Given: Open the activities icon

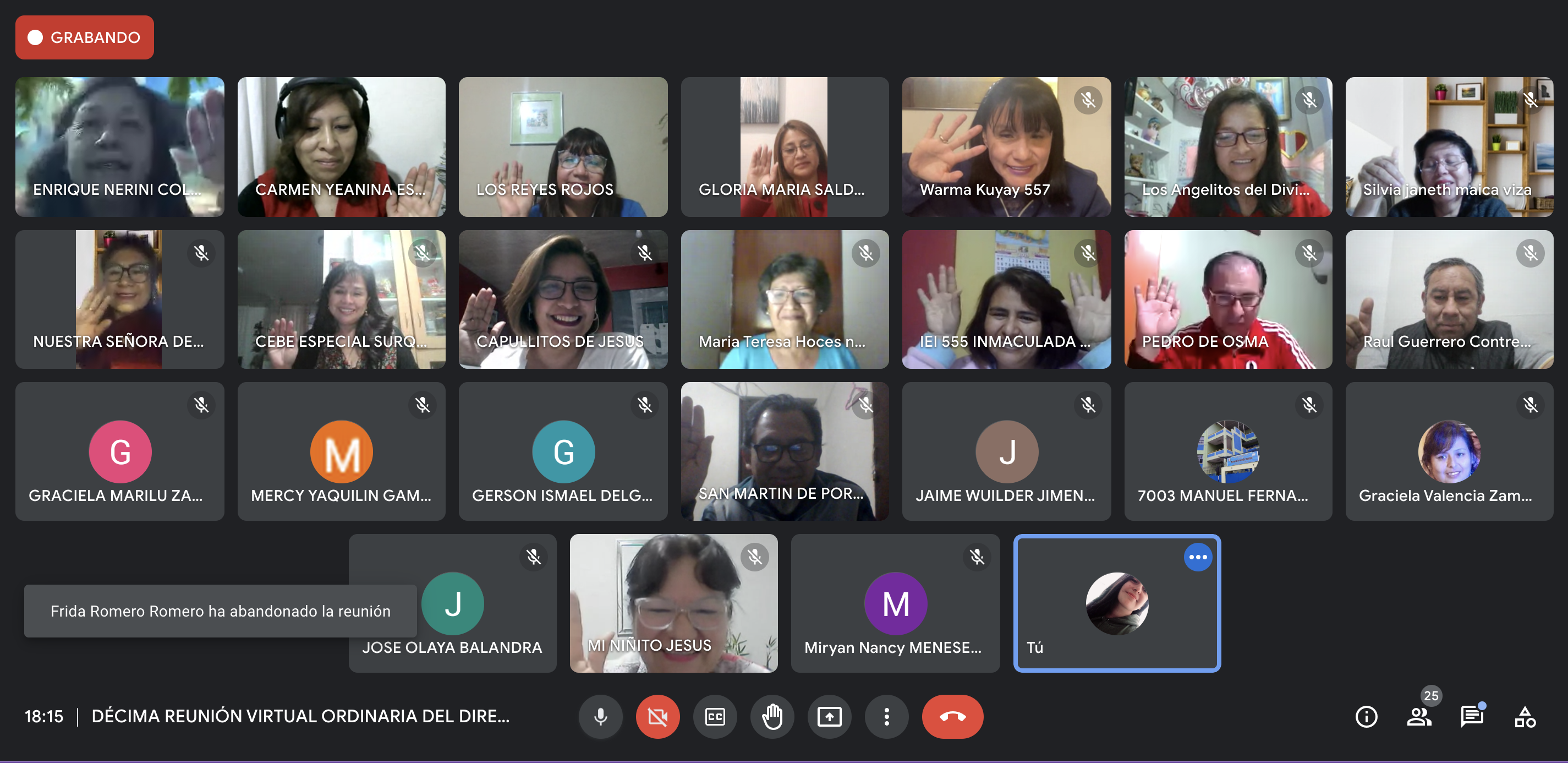Looking at the screenshot, I should (x=1524, y=717).
